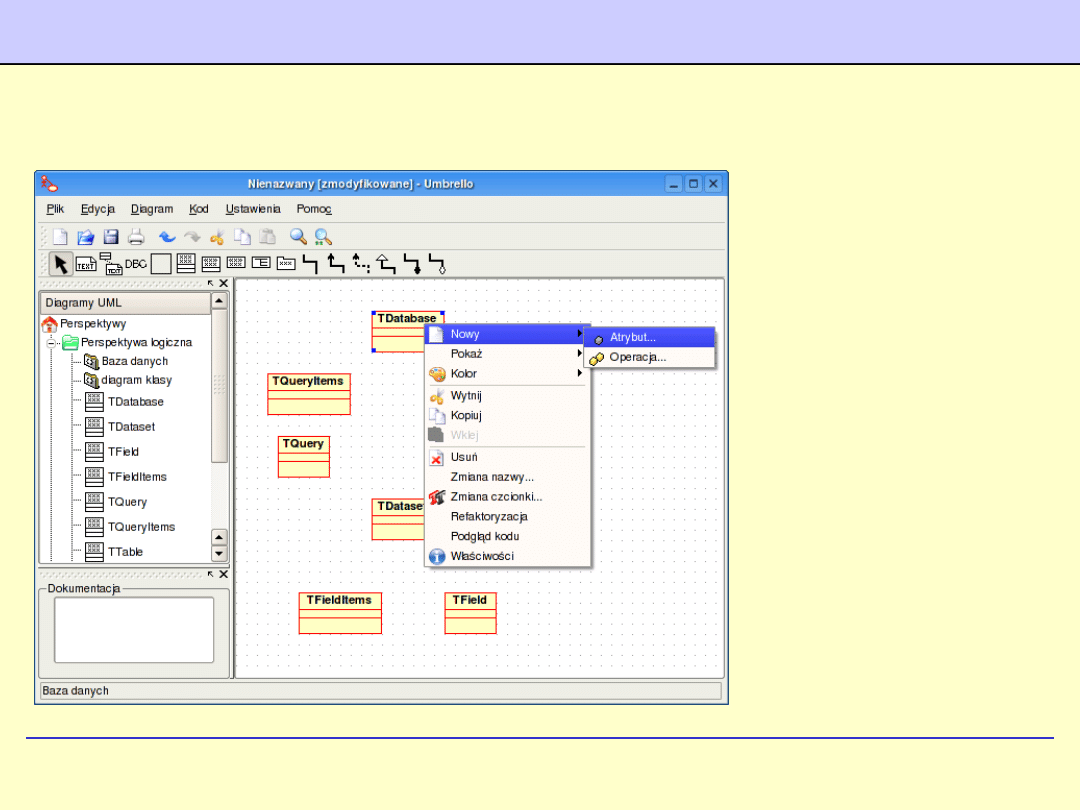1080x810 pixels.
Task: Click the Dokumentacja text box
Action: (x=134, y=630)
